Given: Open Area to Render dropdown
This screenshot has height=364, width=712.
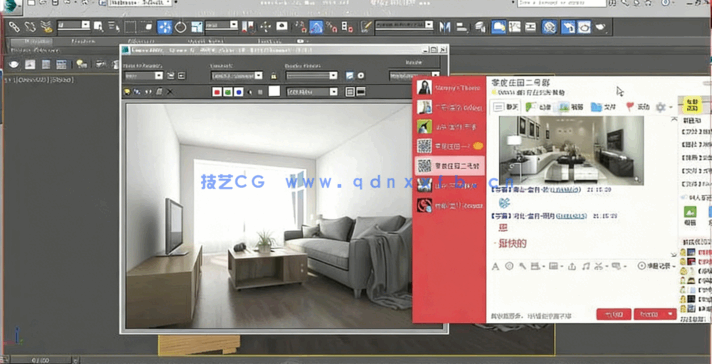Looking at the screenshot, I should (143, 76).
